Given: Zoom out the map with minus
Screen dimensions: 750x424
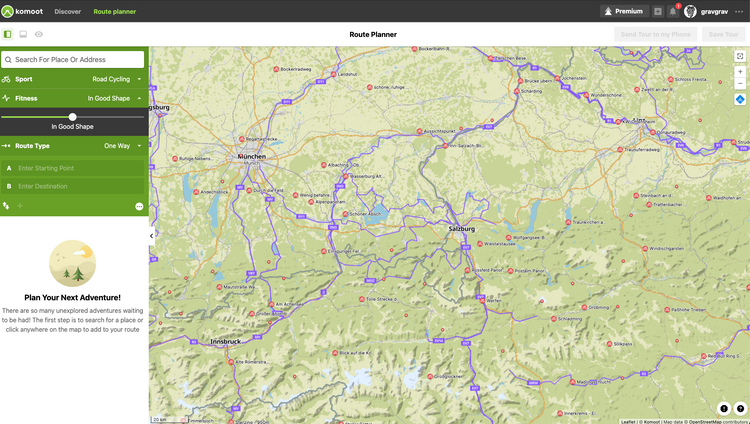Looking at the screenshot, I should (740, 83).
